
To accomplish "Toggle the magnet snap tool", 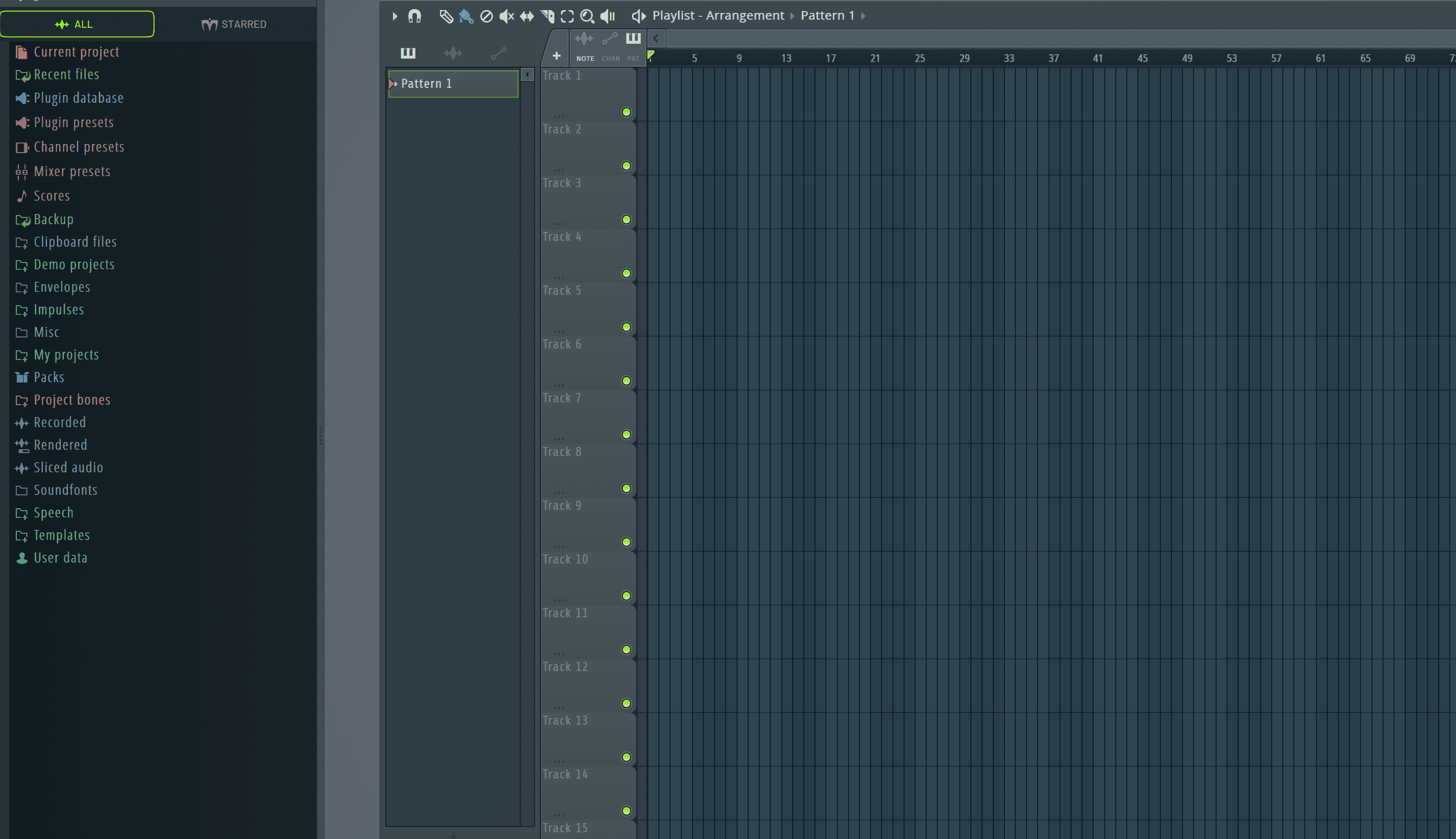I will tap(415, 15).
